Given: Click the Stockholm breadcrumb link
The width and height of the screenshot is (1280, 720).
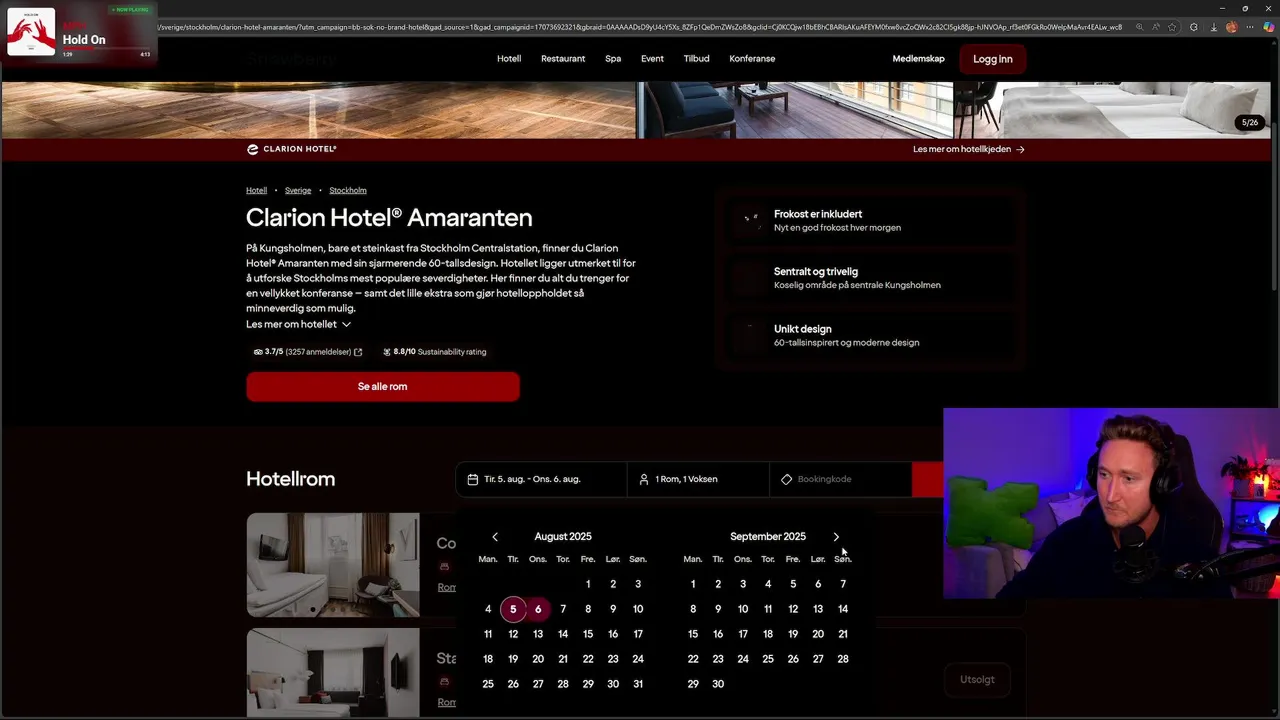Looking at the screenshot, I should (x=348, y=190).
